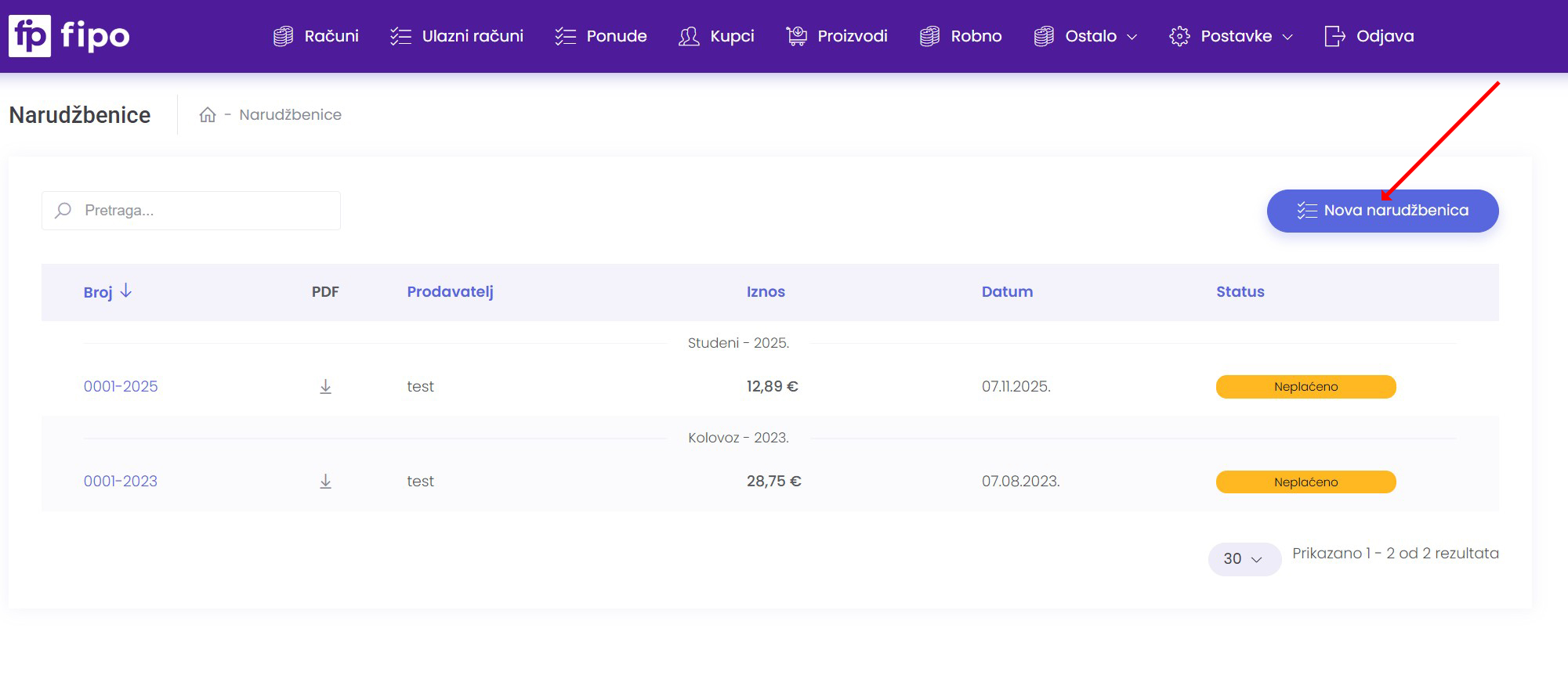Click the Broj sort arrow icon

tap(126, 291)
